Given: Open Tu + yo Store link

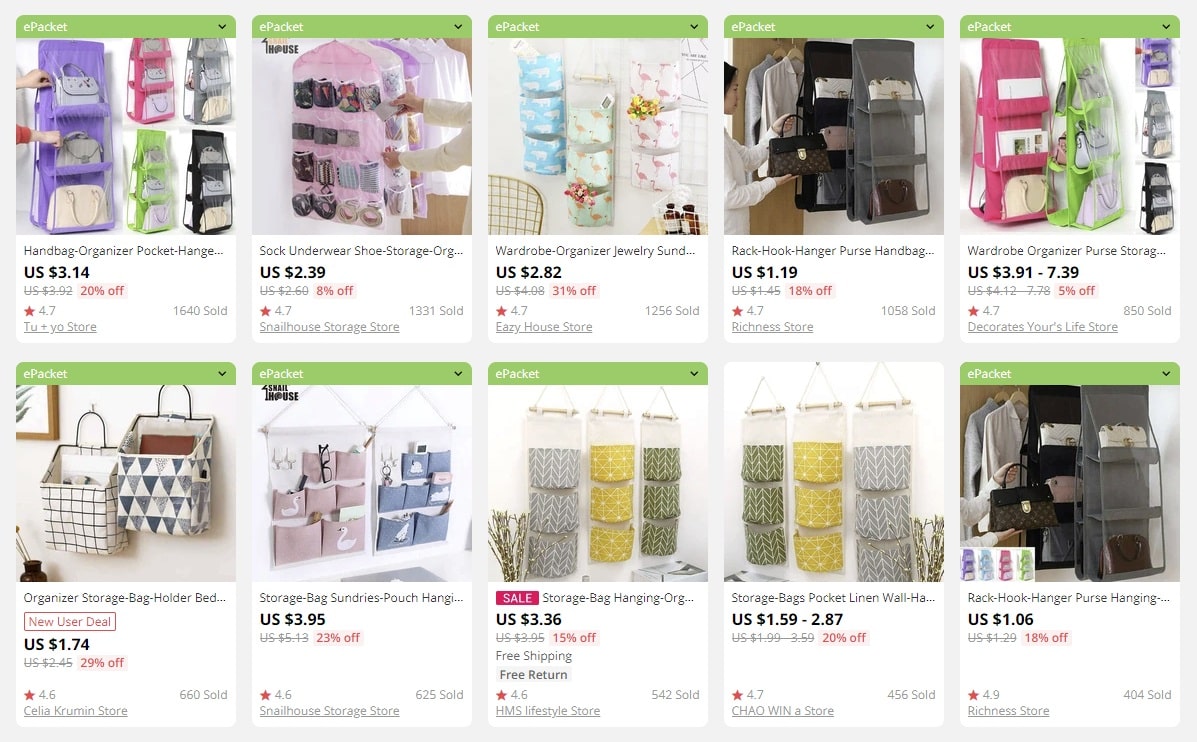Looking at the screenshot, I should click(x=60, y=327).
